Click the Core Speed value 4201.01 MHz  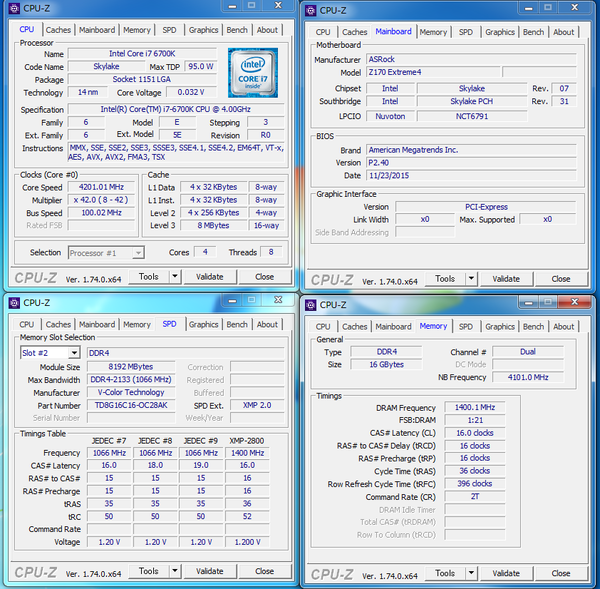click(x=101, y=187)
